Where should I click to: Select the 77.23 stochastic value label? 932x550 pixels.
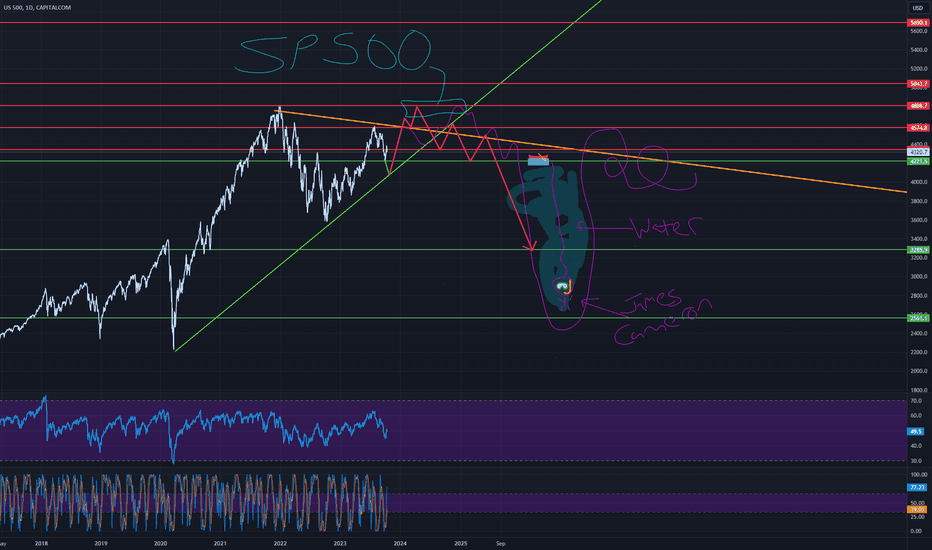pyautogui.click(x=917, y=488)
